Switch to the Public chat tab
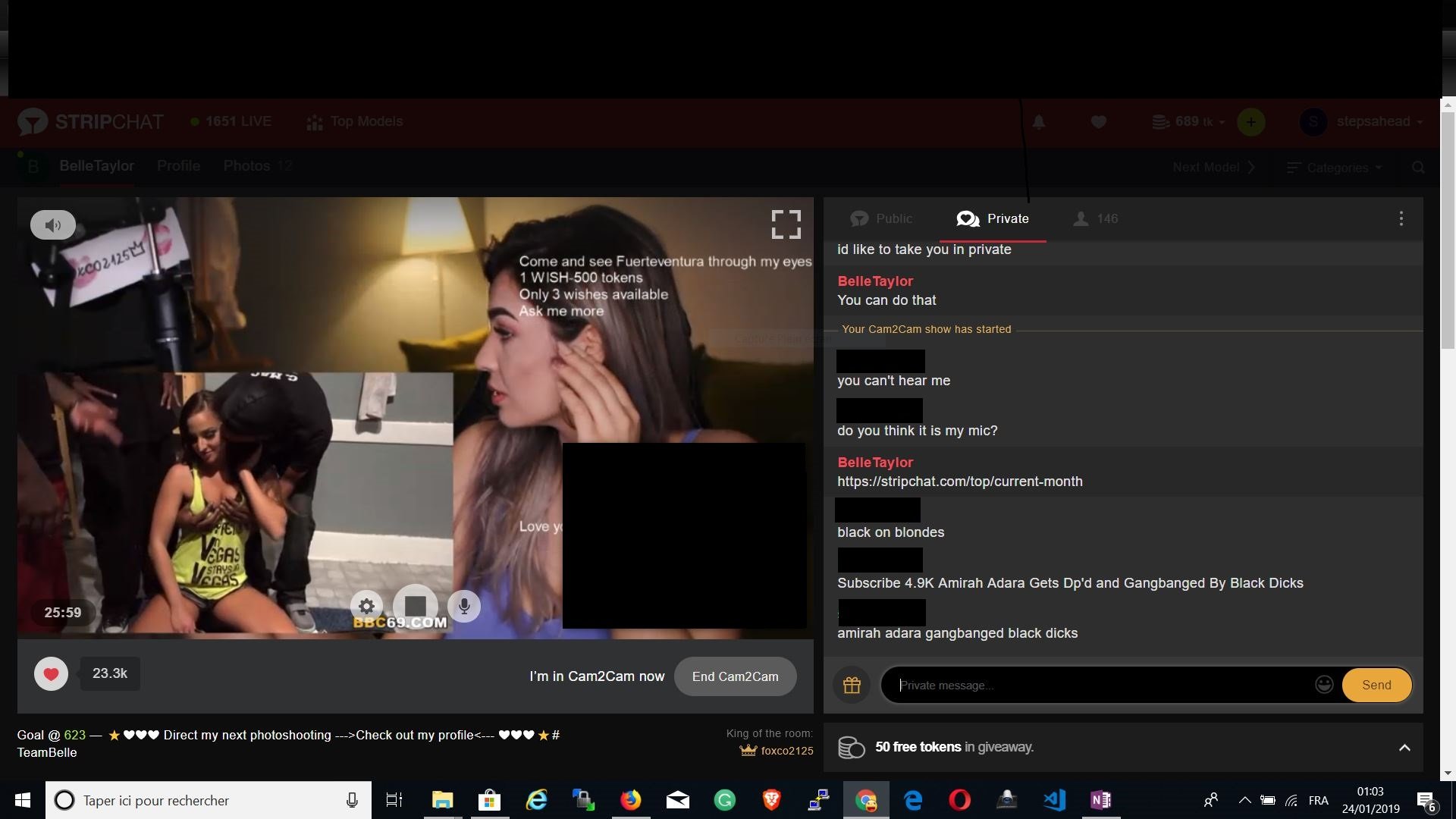 coord(881,219)
